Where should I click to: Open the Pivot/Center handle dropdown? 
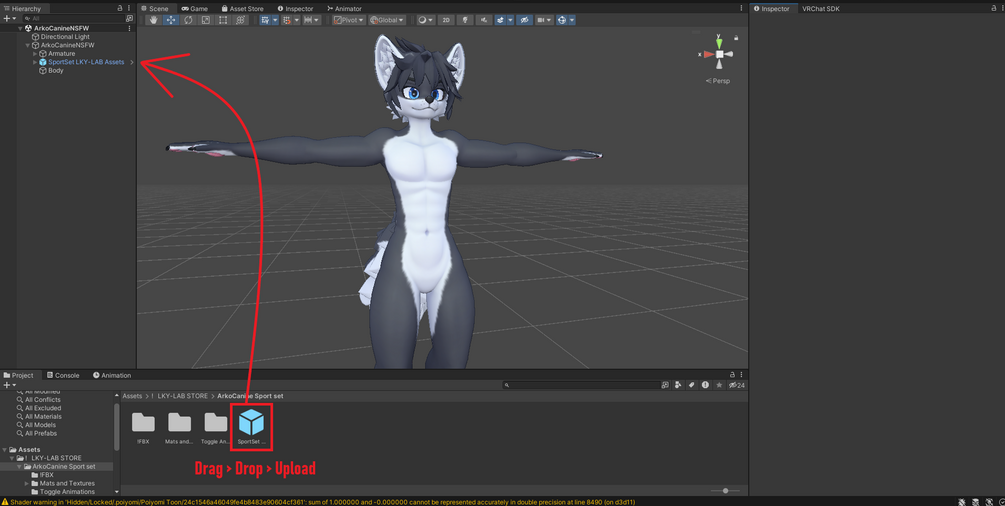point(349,20)
